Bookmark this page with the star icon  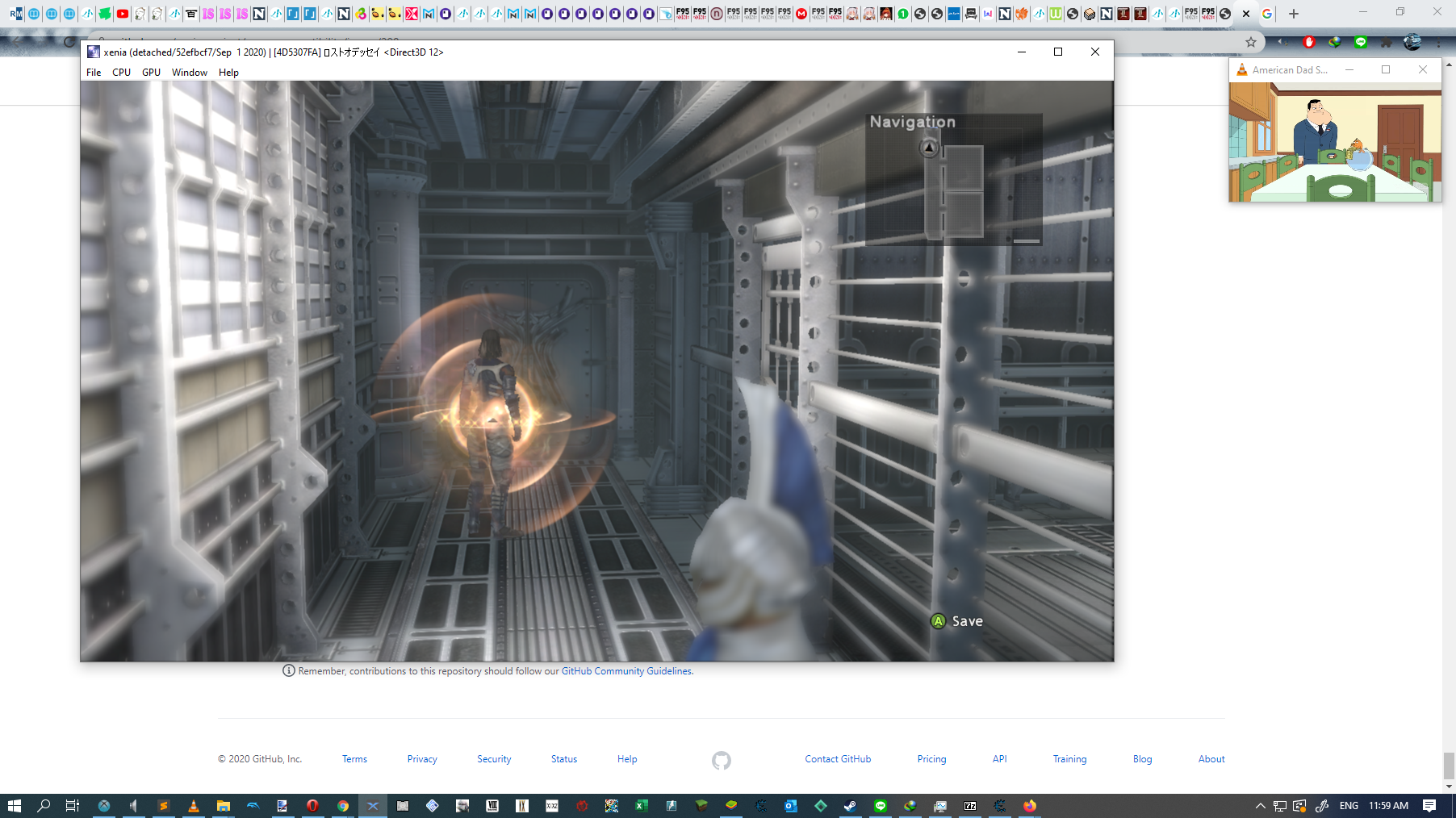[1251, 42]
